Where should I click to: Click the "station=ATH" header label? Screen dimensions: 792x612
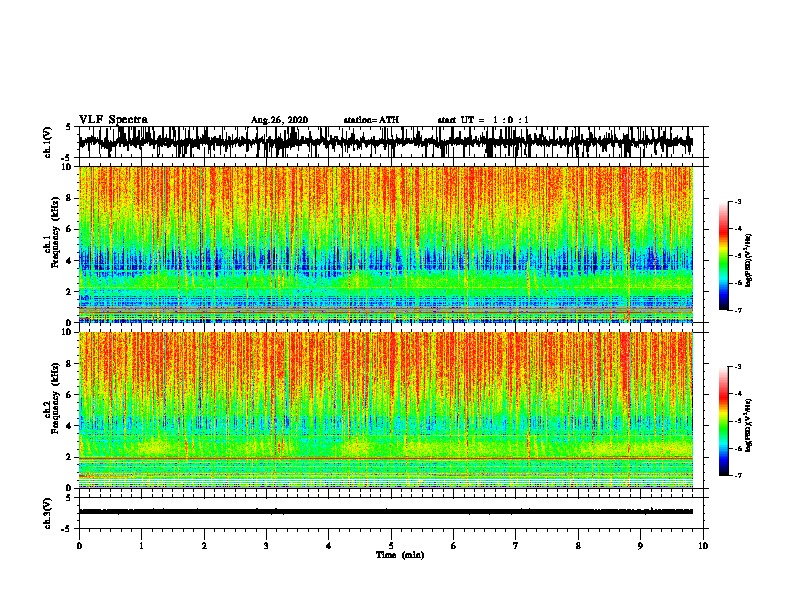pos(371,120)
